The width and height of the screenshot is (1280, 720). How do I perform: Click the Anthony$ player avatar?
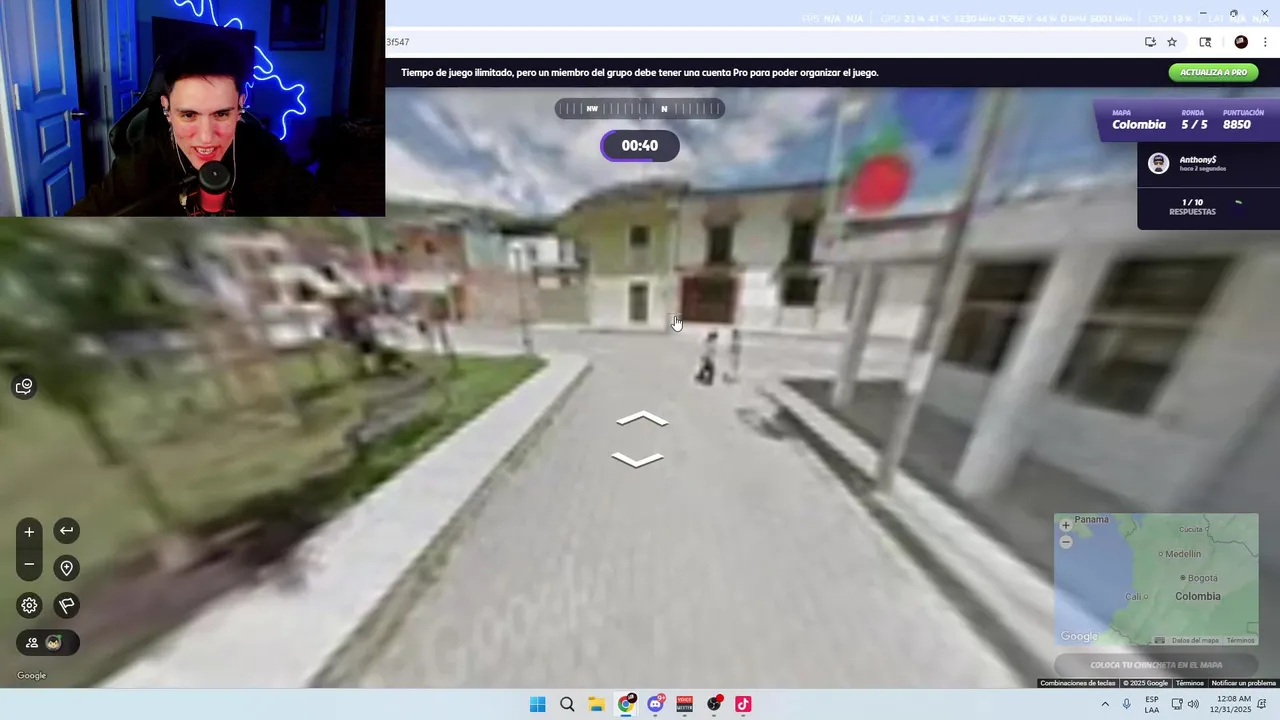(1158, 164)
